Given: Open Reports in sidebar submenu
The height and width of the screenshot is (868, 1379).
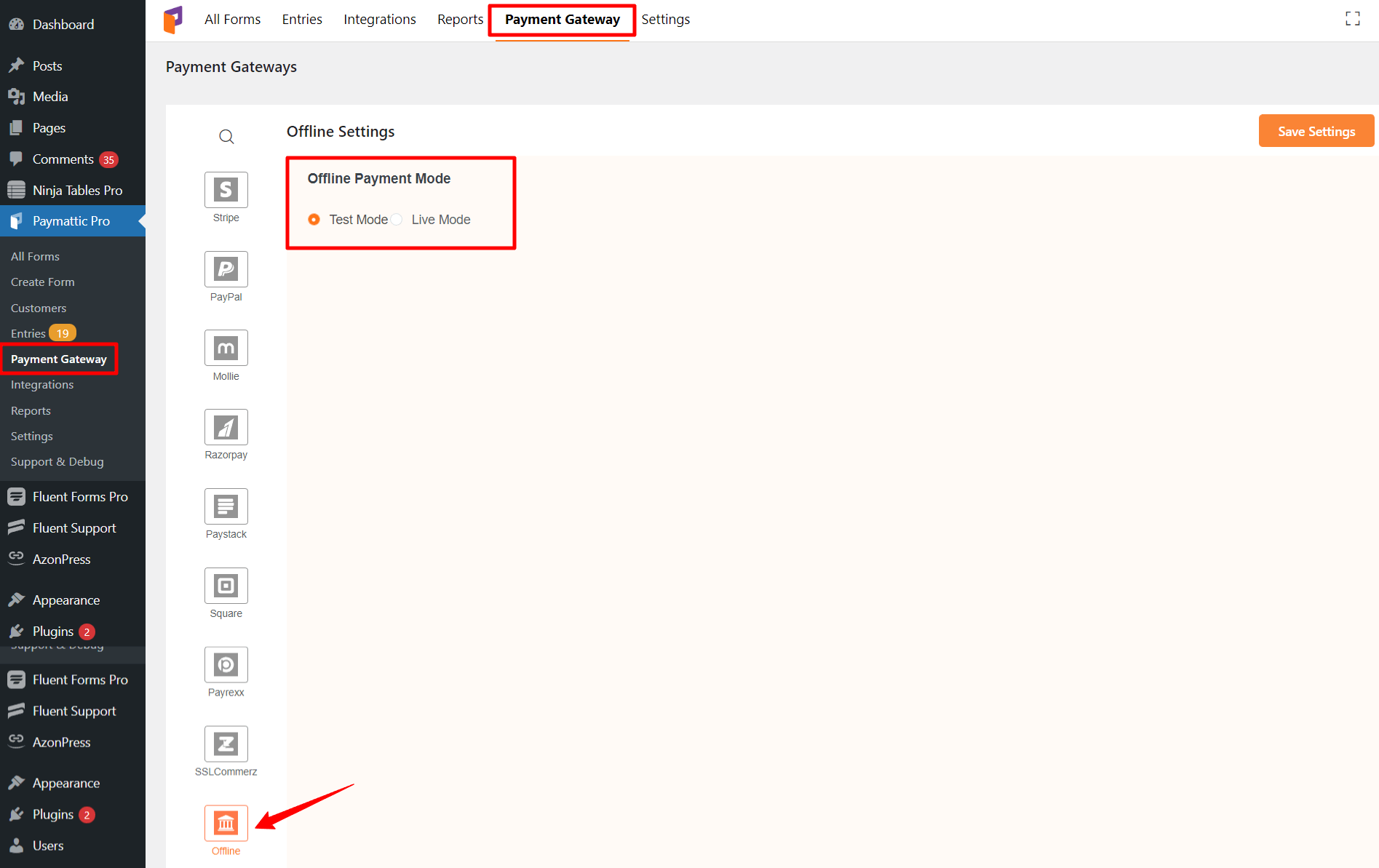Looking at the screenshot, I should pyautogui.click(x=31, y=410).
